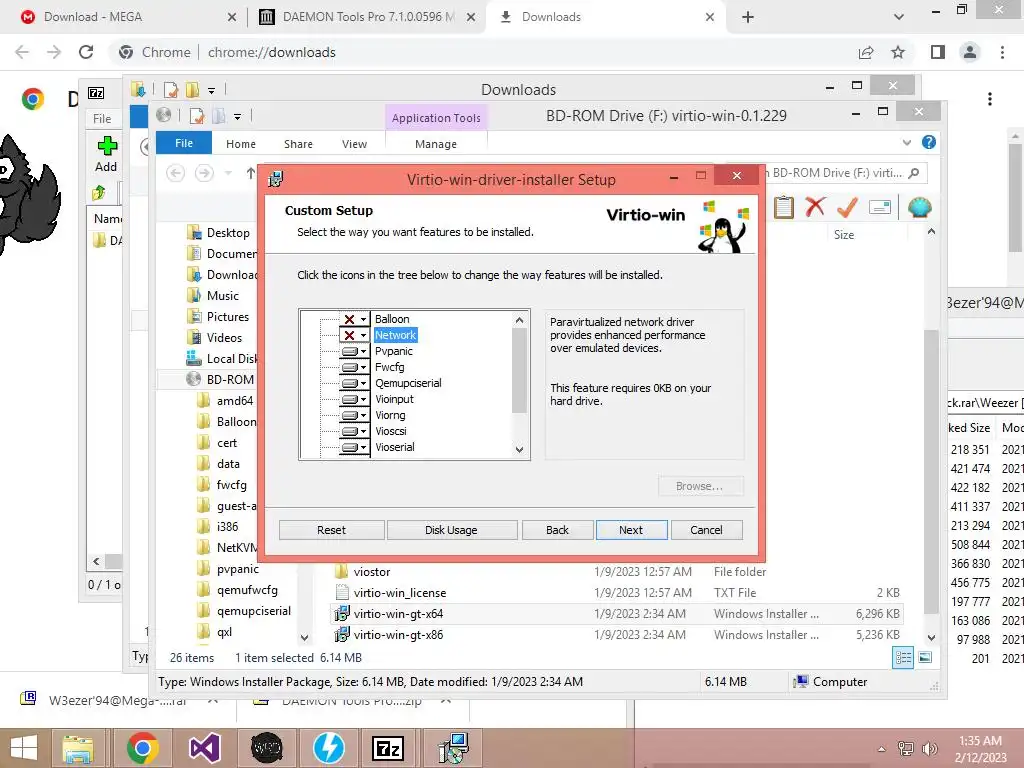Click the Back button in setup
Screen dimensions: 1024x768
(x=557, y=530)
